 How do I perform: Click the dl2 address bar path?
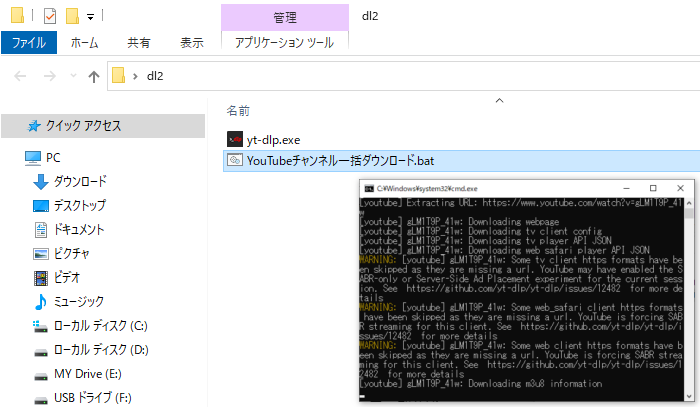coord(155,76)
